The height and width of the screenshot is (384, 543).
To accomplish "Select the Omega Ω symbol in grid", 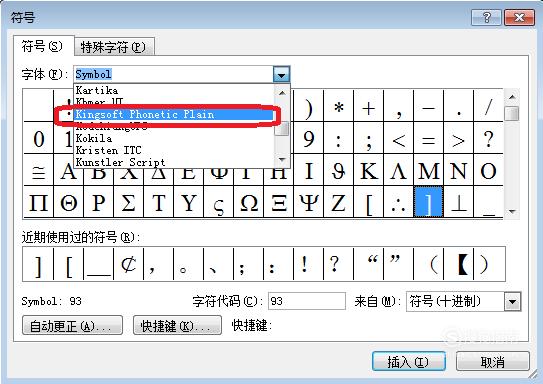I will (x=249, y=202).
